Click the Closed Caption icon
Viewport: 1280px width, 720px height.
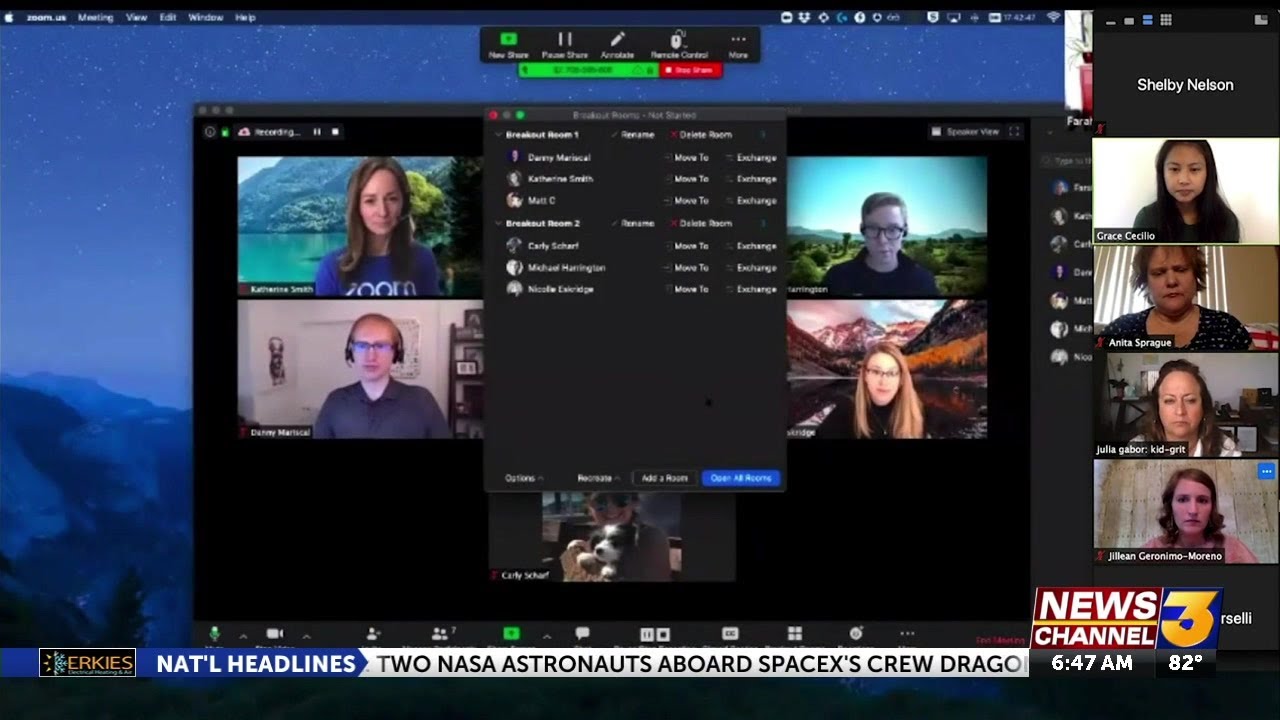(x=730, y=634)
